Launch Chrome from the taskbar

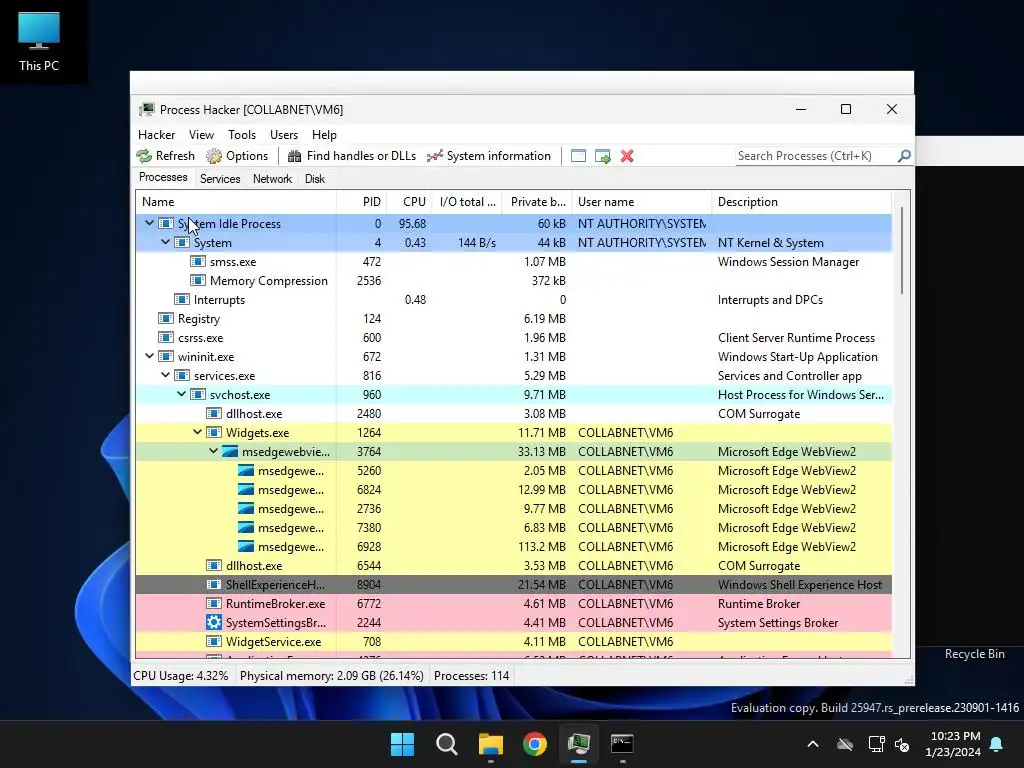pos(535,744)
